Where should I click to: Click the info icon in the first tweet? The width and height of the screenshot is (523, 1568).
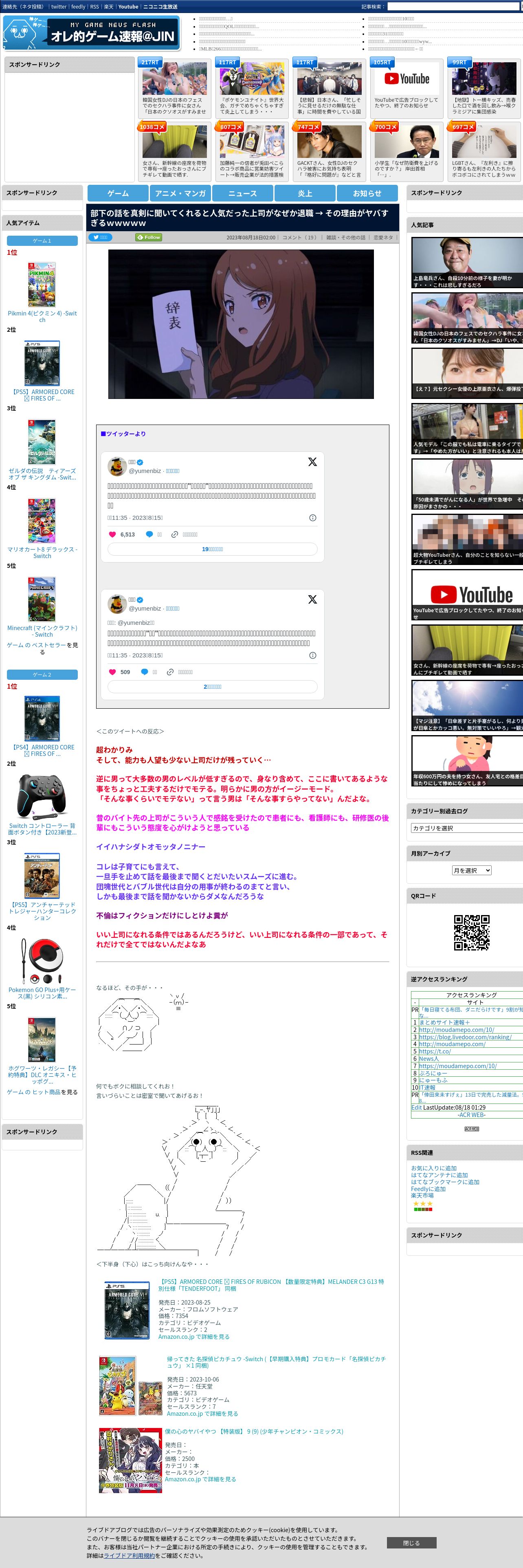pos(312,518)
